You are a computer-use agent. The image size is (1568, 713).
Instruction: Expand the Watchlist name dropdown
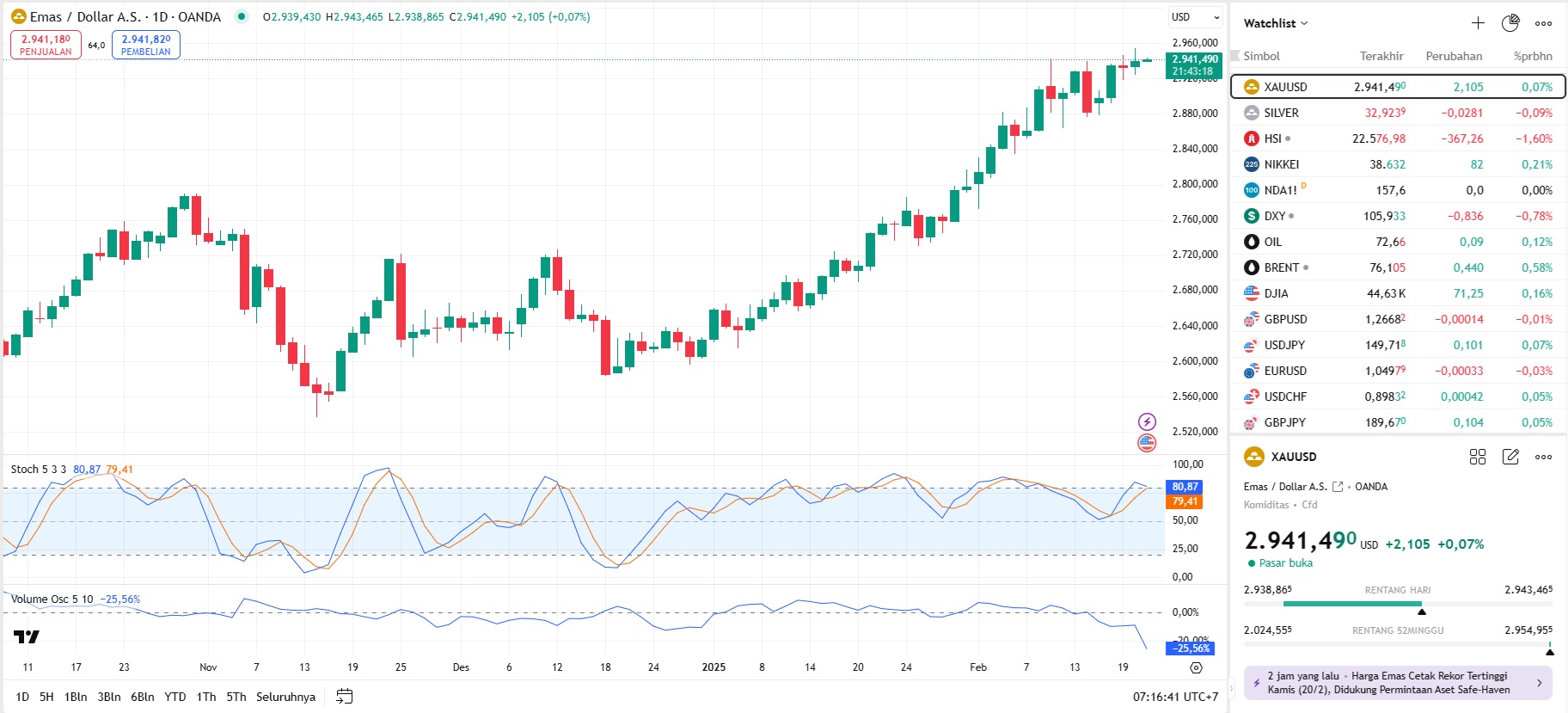pos(1276,23)
